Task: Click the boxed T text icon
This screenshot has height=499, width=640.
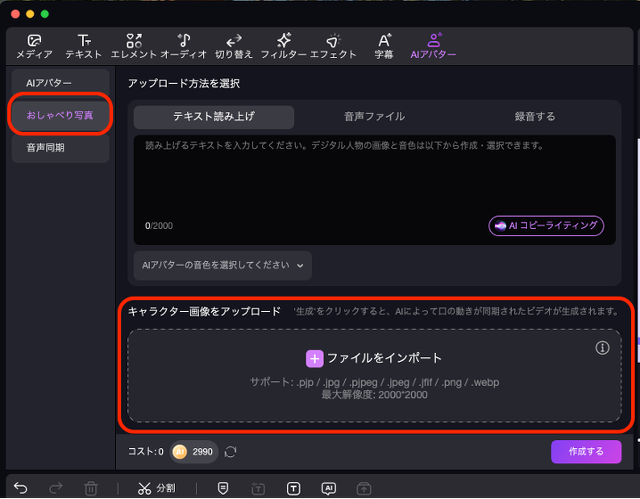Action: point(293,488)
